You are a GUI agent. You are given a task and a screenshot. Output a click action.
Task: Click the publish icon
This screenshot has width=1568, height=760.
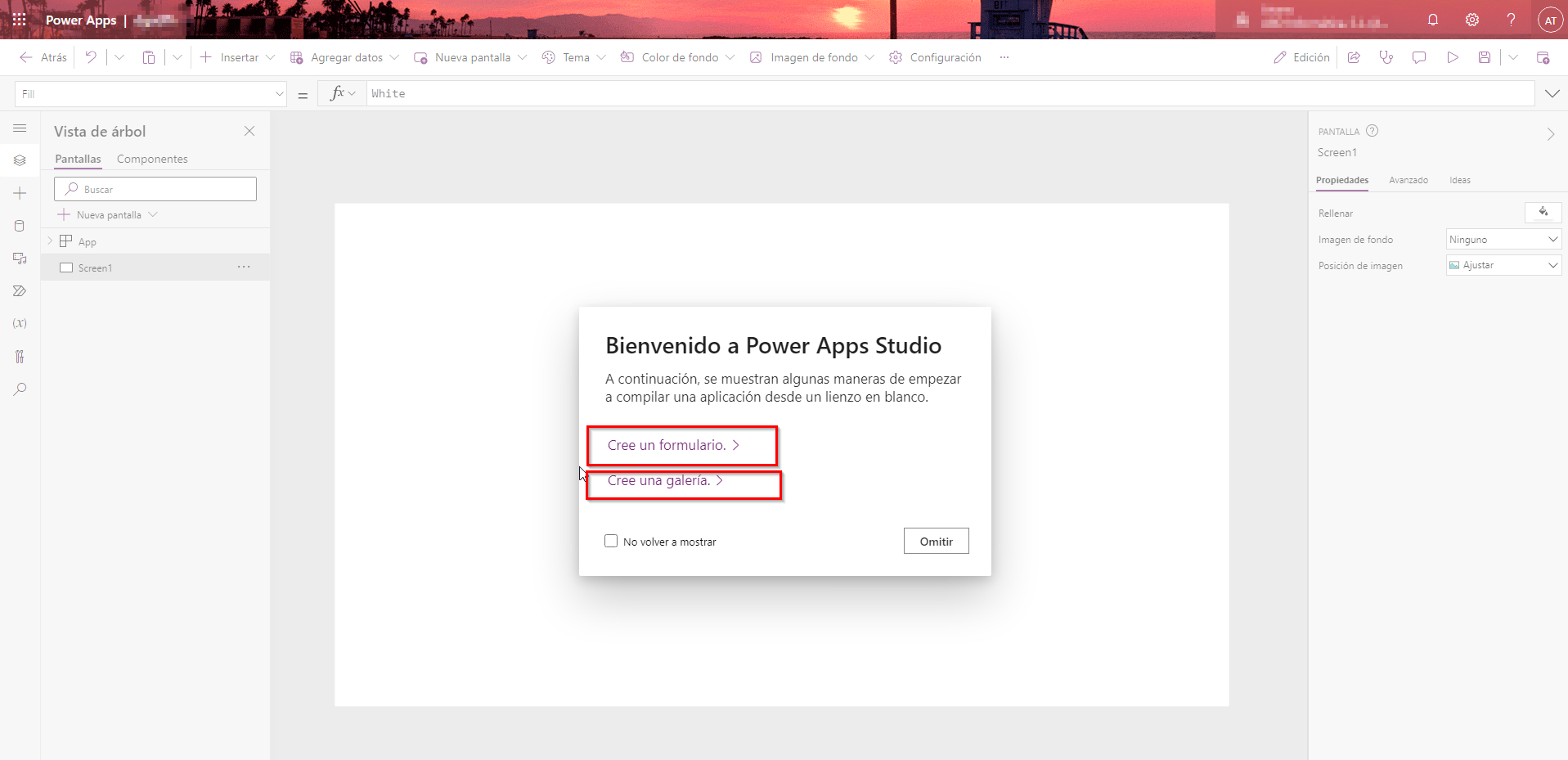pos(1543,57)
